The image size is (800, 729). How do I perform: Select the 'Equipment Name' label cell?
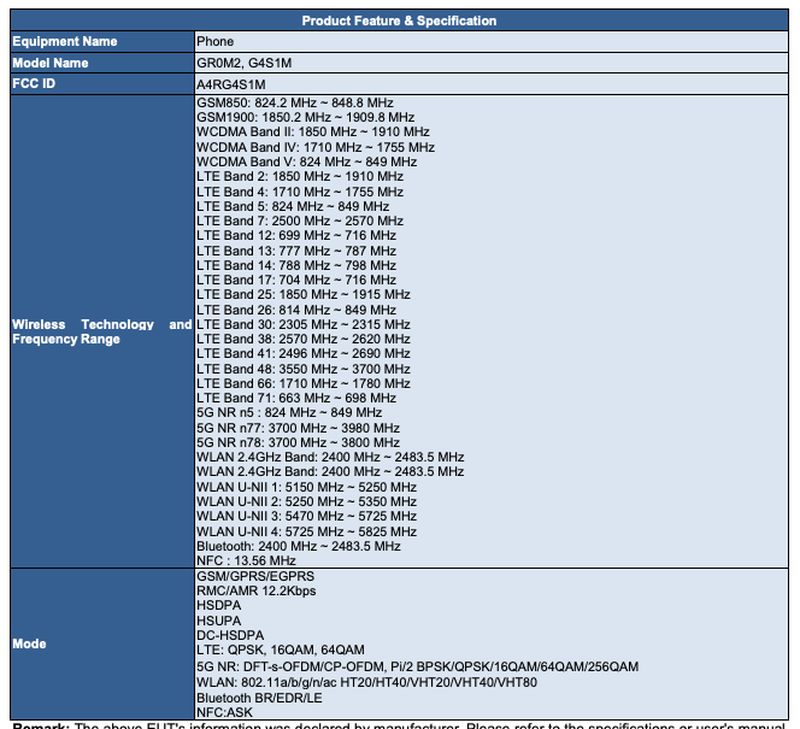[x=102, y=41]
